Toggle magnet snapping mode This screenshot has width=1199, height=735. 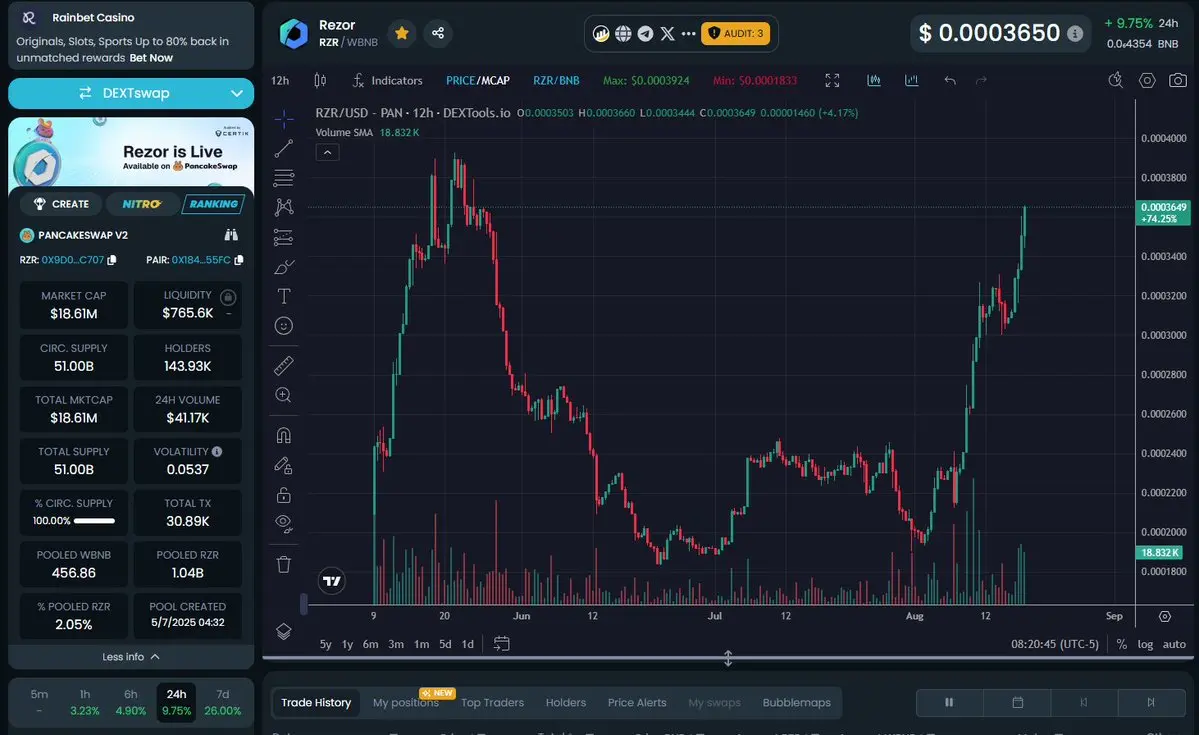(284, 436)
